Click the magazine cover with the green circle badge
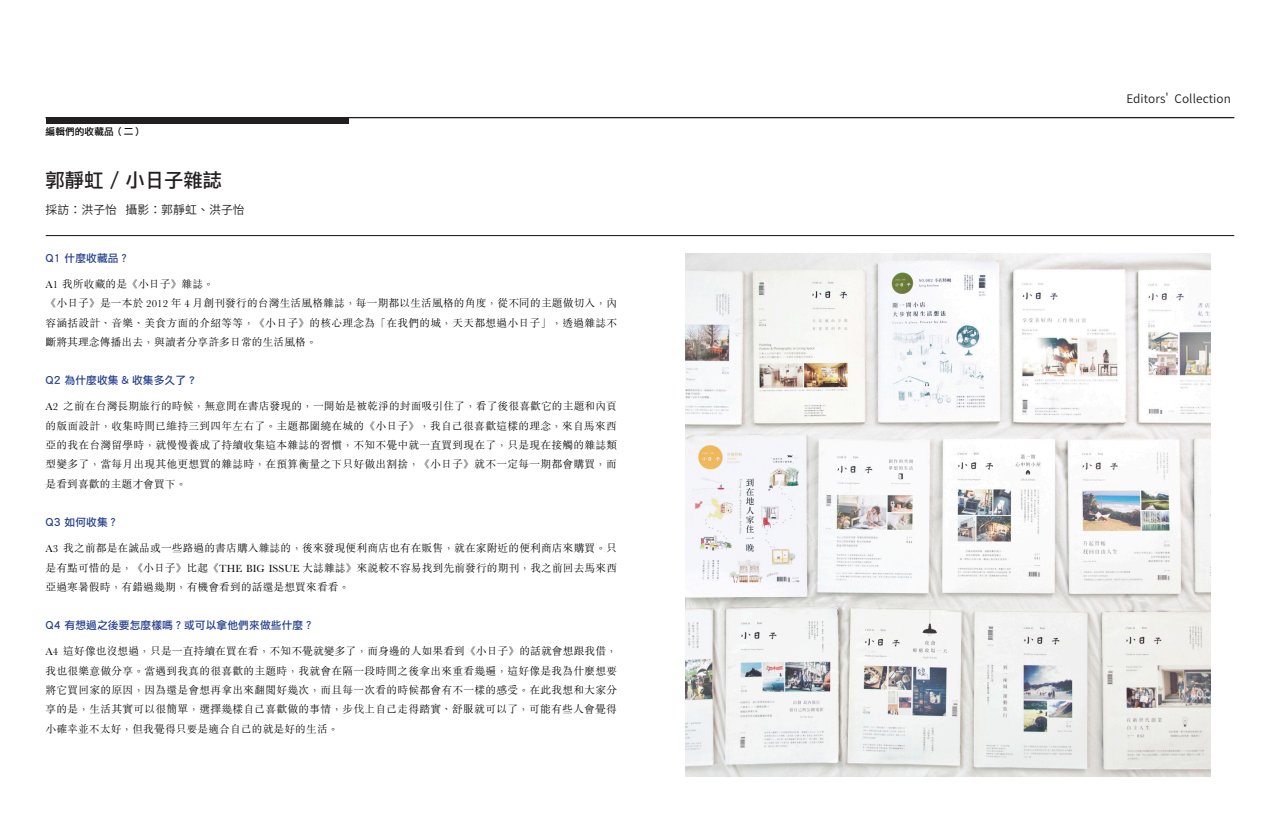Screen dimensions: 1280x822 (937, 342)
